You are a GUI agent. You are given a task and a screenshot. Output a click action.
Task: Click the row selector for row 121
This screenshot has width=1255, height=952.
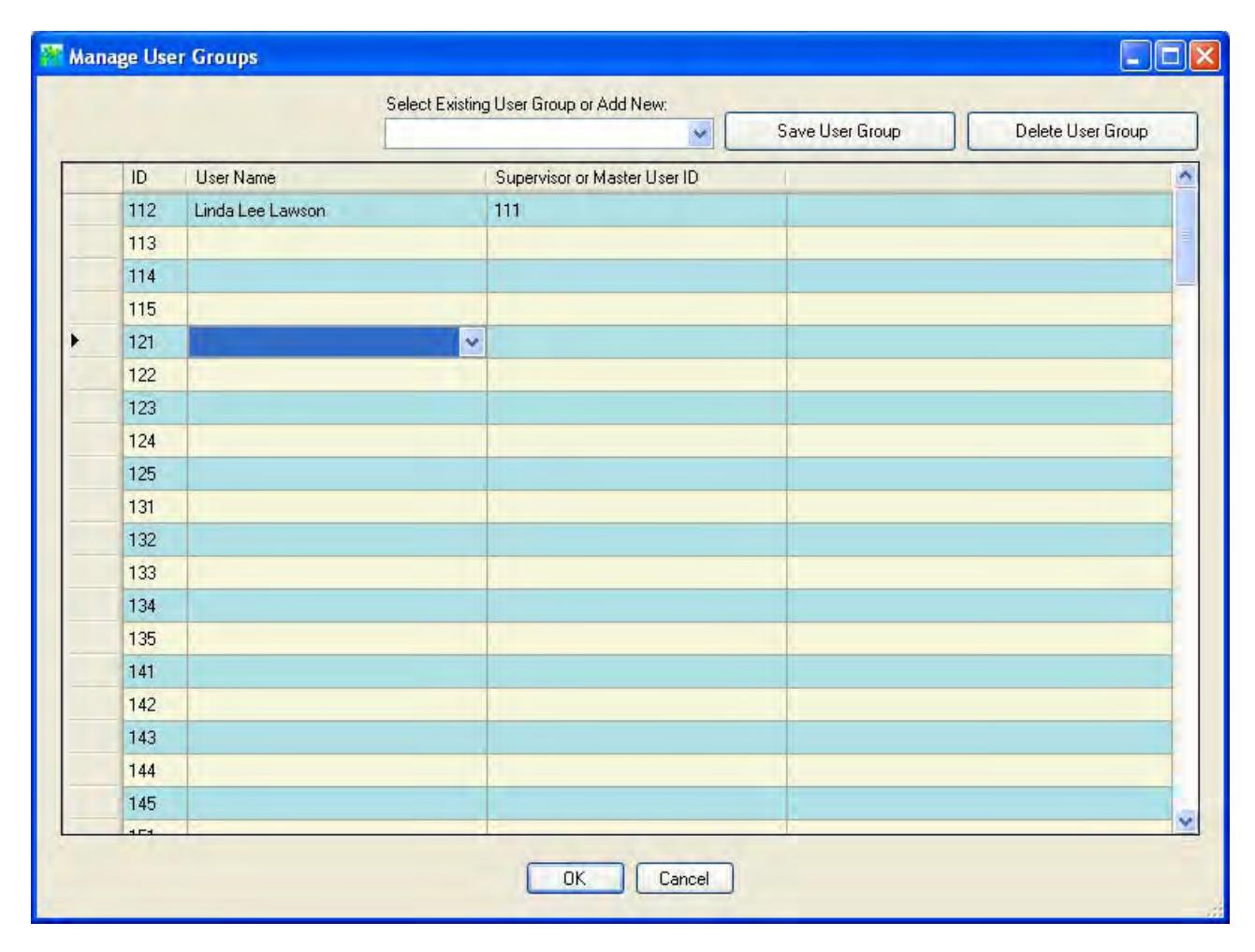tap(93, 343)
